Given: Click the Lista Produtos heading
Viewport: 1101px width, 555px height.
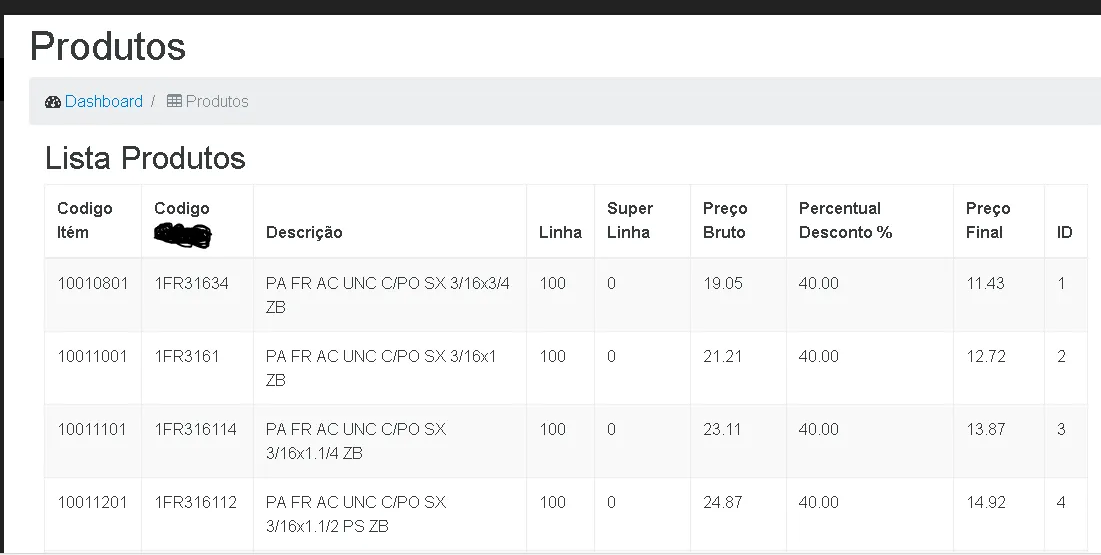Looking at the screenshot, I should 145,158.
